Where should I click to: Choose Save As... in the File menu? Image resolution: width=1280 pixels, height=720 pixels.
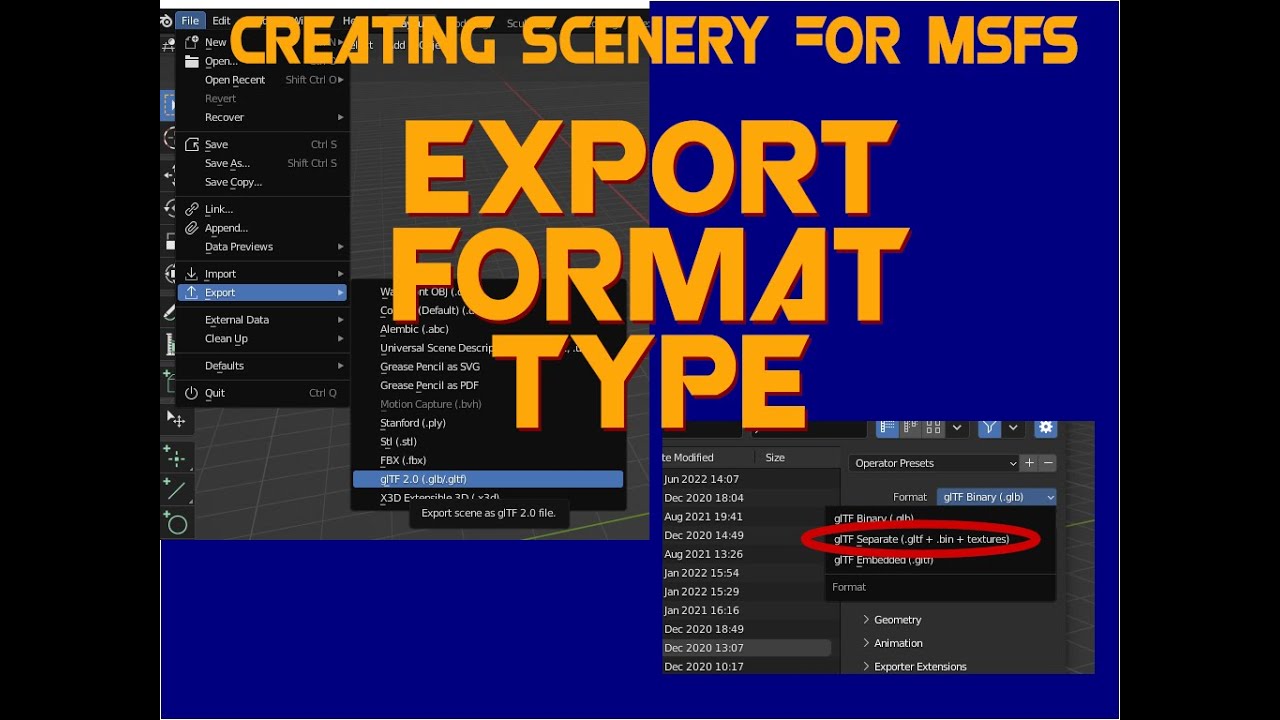point(264,163)
